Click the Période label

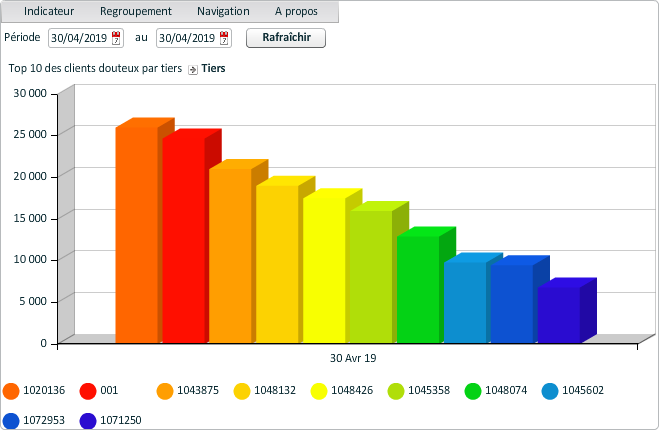22,37
